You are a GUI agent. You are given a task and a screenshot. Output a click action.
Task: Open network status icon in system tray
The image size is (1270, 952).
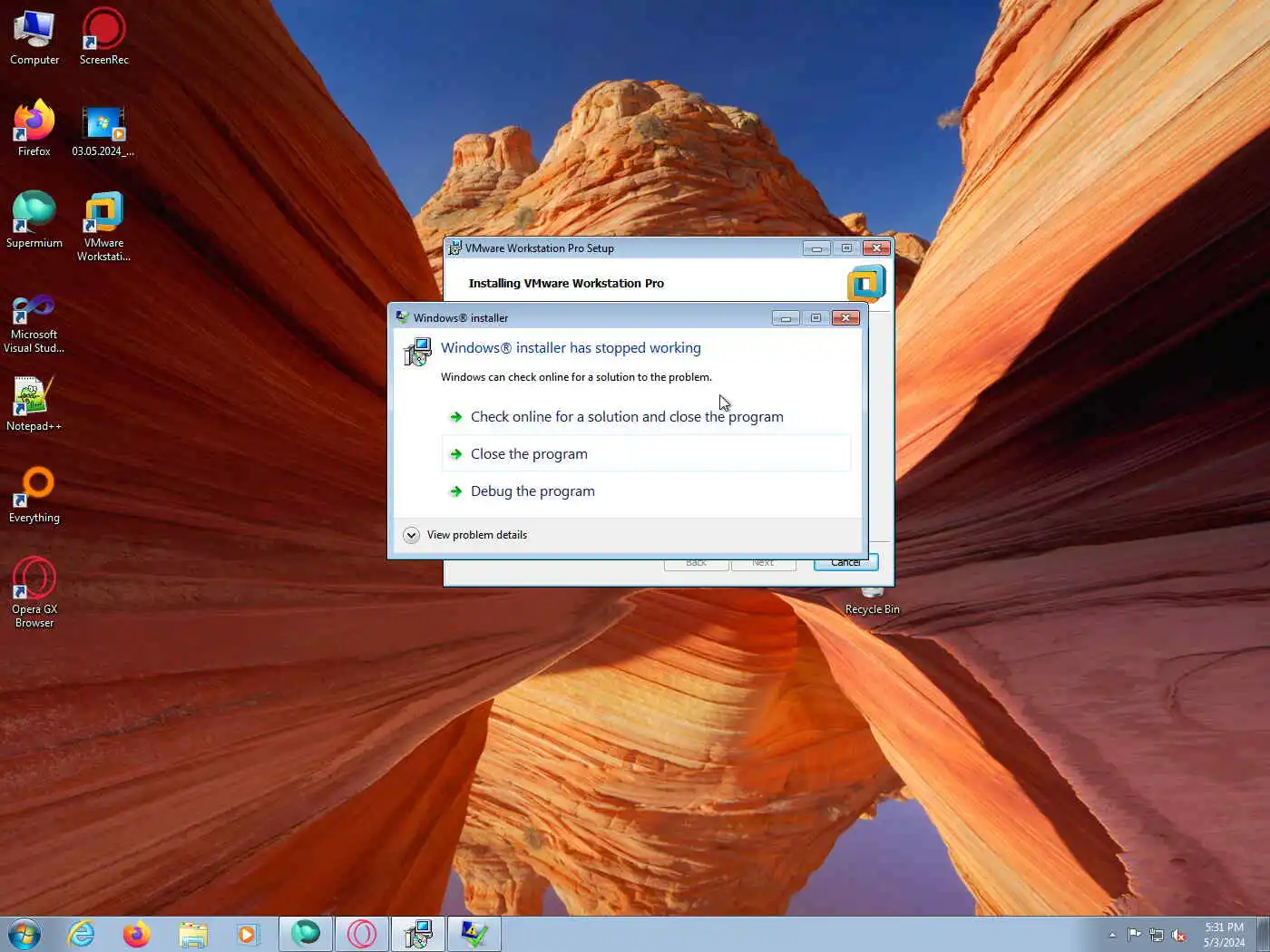point(1157,935)
